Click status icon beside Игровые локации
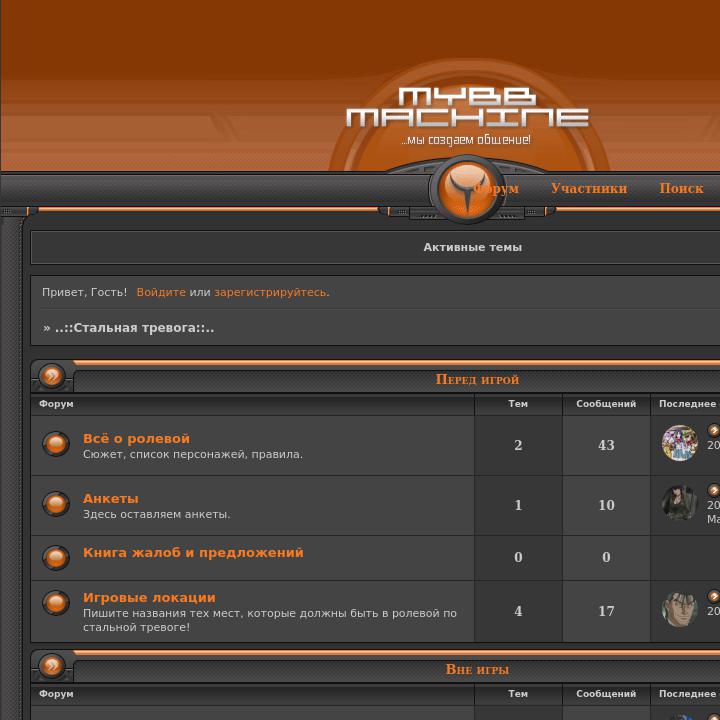720x720 pixels. click(x=56, y=602)
